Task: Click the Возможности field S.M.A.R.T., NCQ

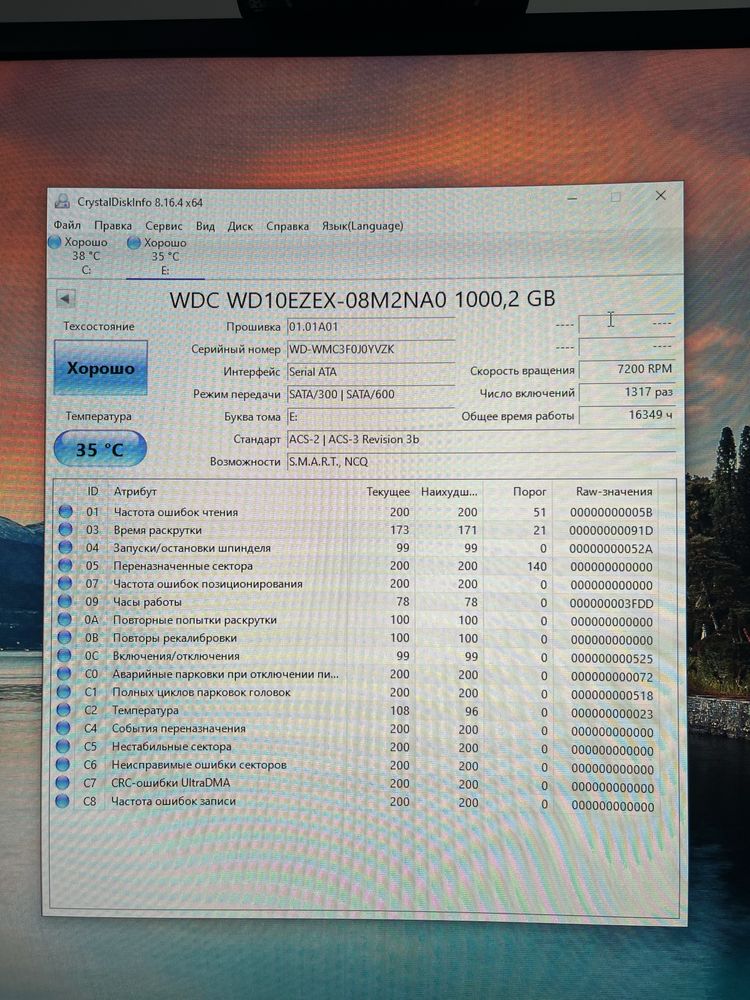Action: (481, 462)
